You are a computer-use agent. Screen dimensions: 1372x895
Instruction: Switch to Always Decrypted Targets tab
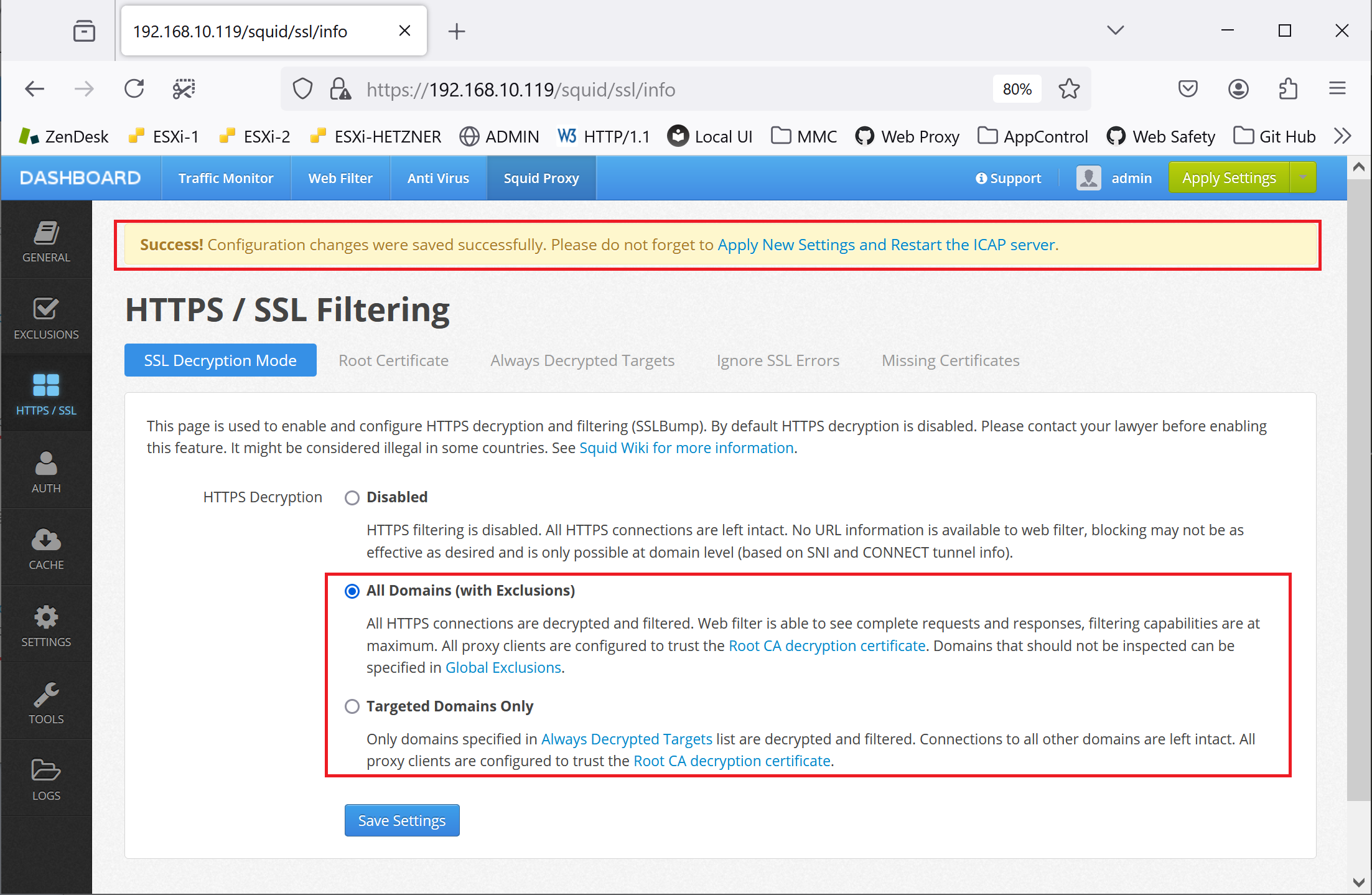pos(582,360)
